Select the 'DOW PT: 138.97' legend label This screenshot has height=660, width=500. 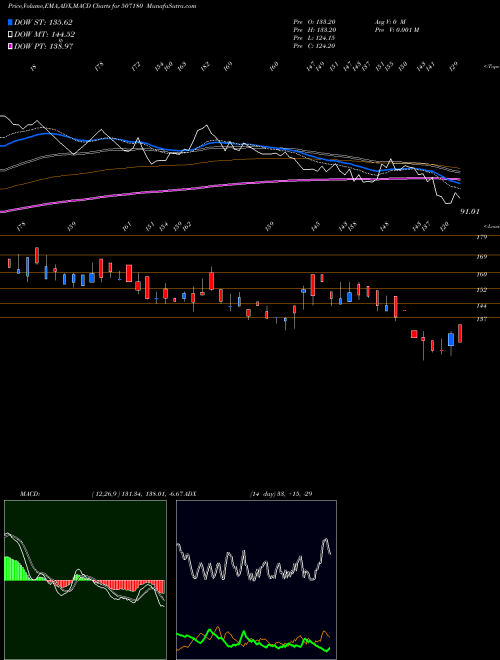coord(44,46)
